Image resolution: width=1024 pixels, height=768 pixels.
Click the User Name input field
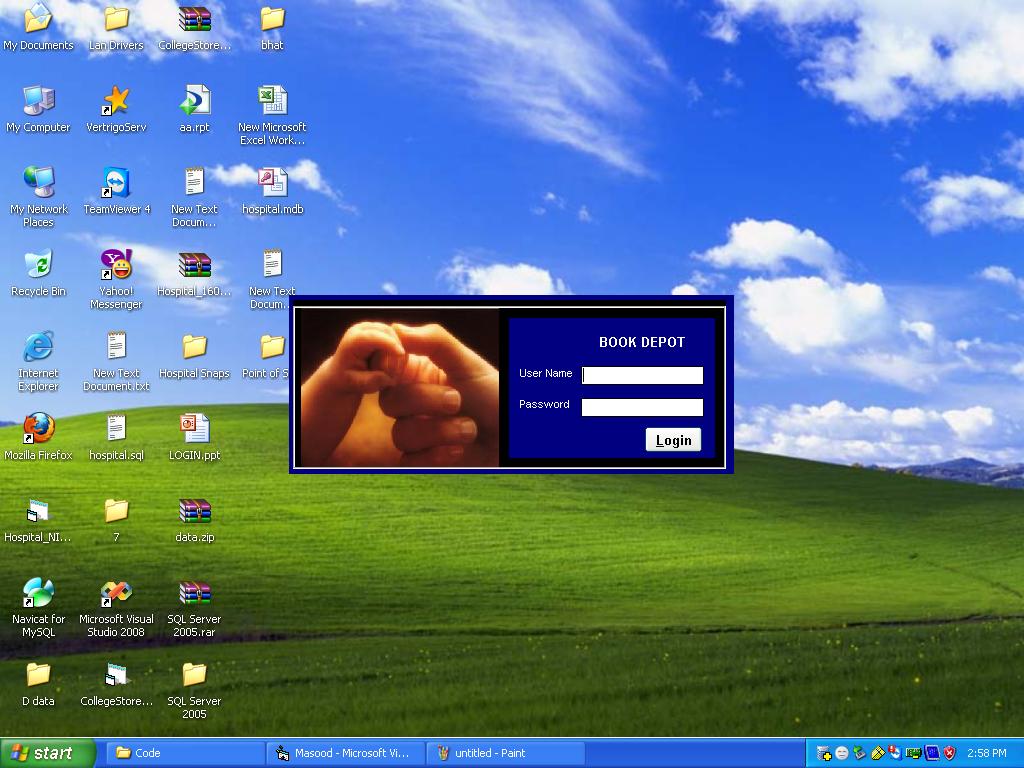642,375
